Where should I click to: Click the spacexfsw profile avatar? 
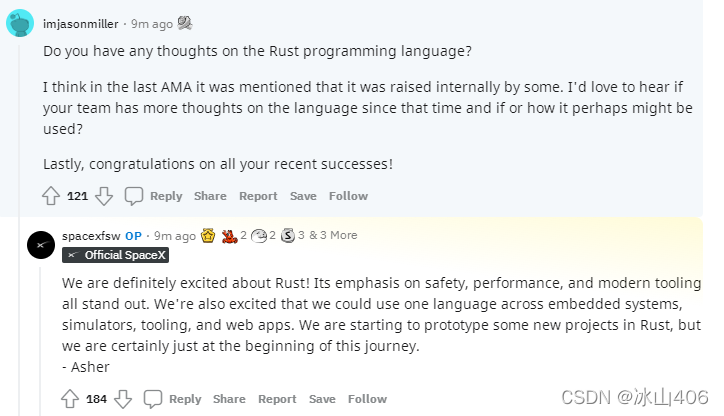pyautogui.click(x=40, y=244)
